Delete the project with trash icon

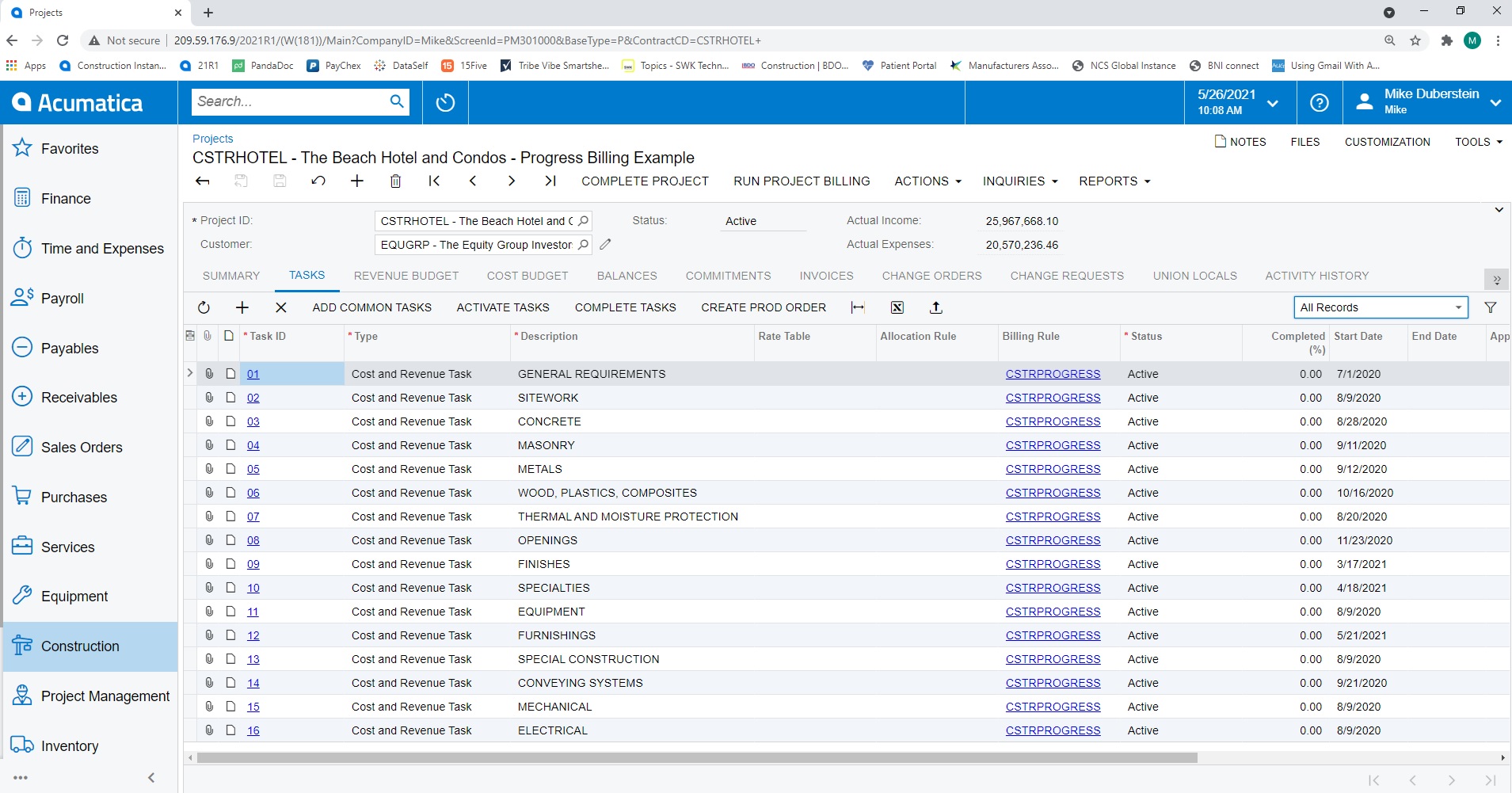(395, 181)
